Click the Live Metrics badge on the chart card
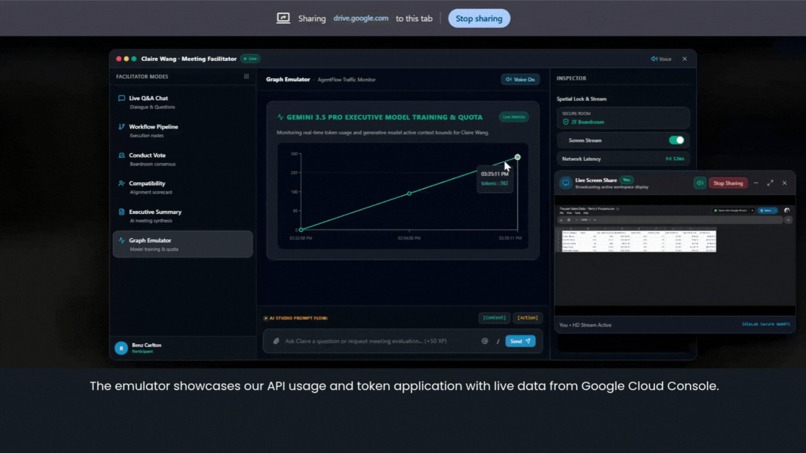 point(514,117)
